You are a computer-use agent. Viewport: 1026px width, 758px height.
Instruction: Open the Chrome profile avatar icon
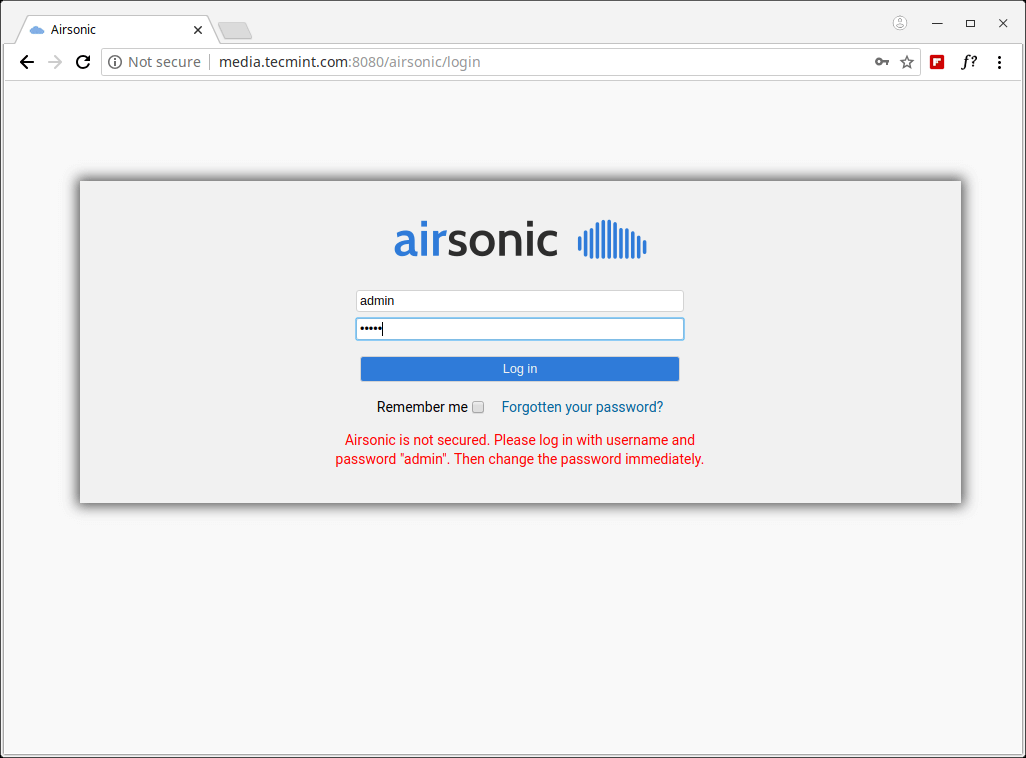(900, 23)
